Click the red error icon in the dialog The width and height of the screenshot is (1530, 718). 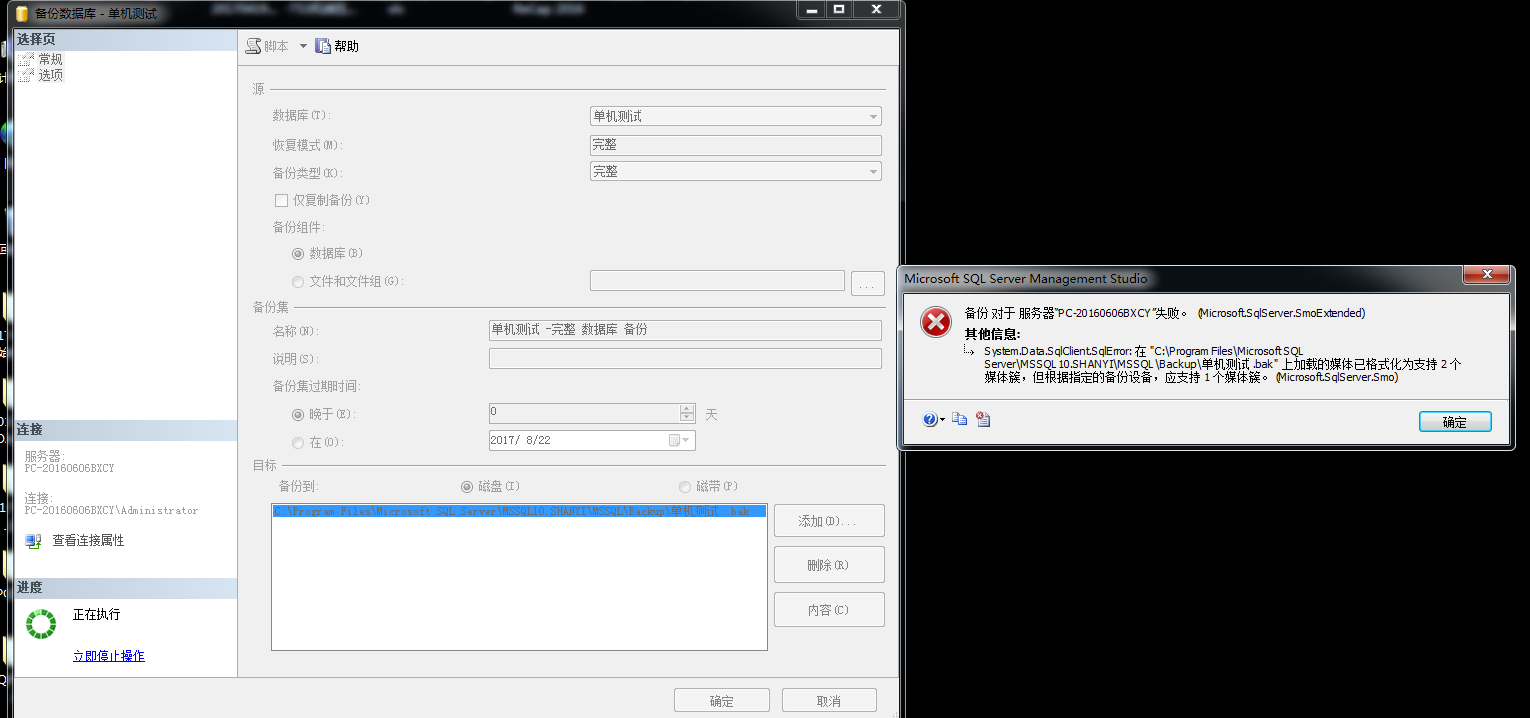point(936,321)
